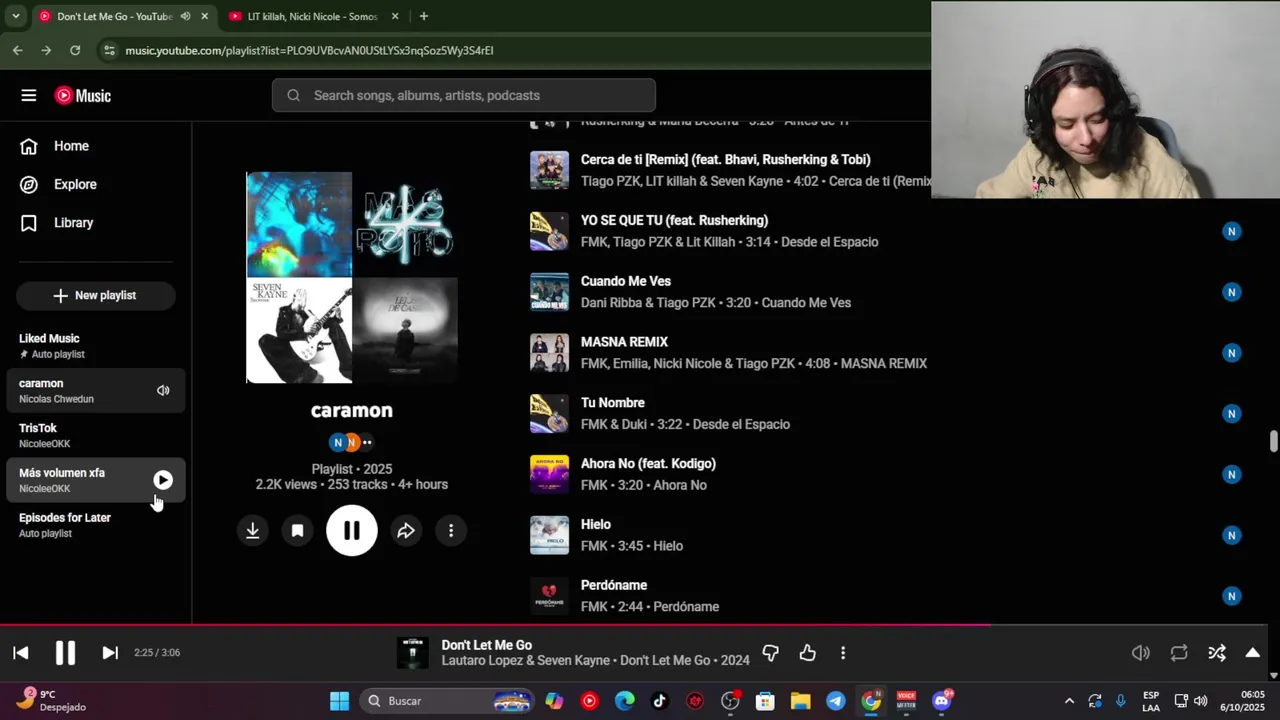Show hidden system tray icons

[1069, 701]
